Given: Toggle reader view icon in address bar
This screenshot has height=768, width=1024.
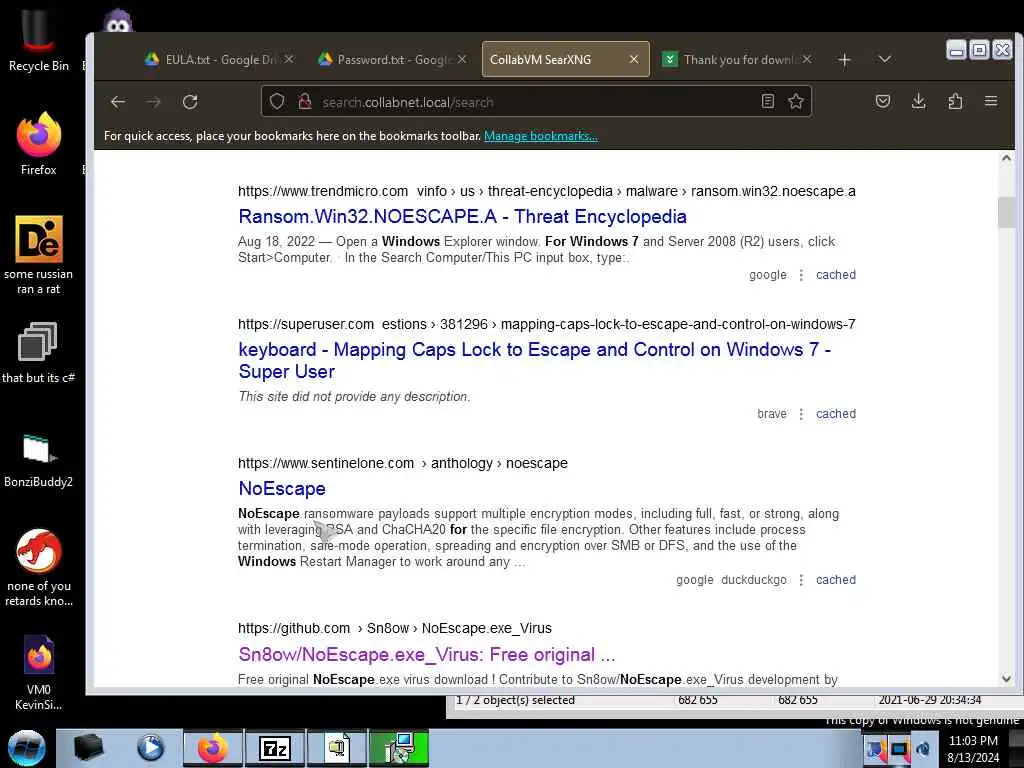Looking at the screenshot, I should (x=768, y=101).
